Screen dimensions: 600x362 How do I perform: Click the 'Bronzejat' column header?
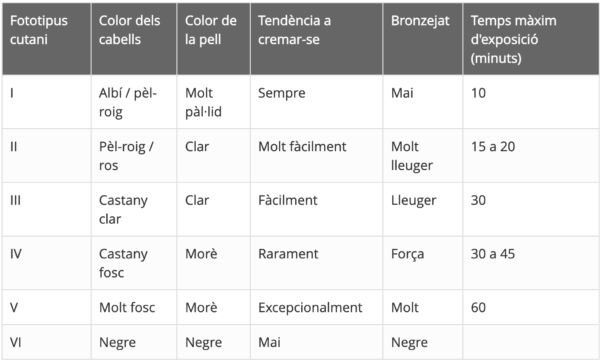pyautogui.click(x=423, y=39)
